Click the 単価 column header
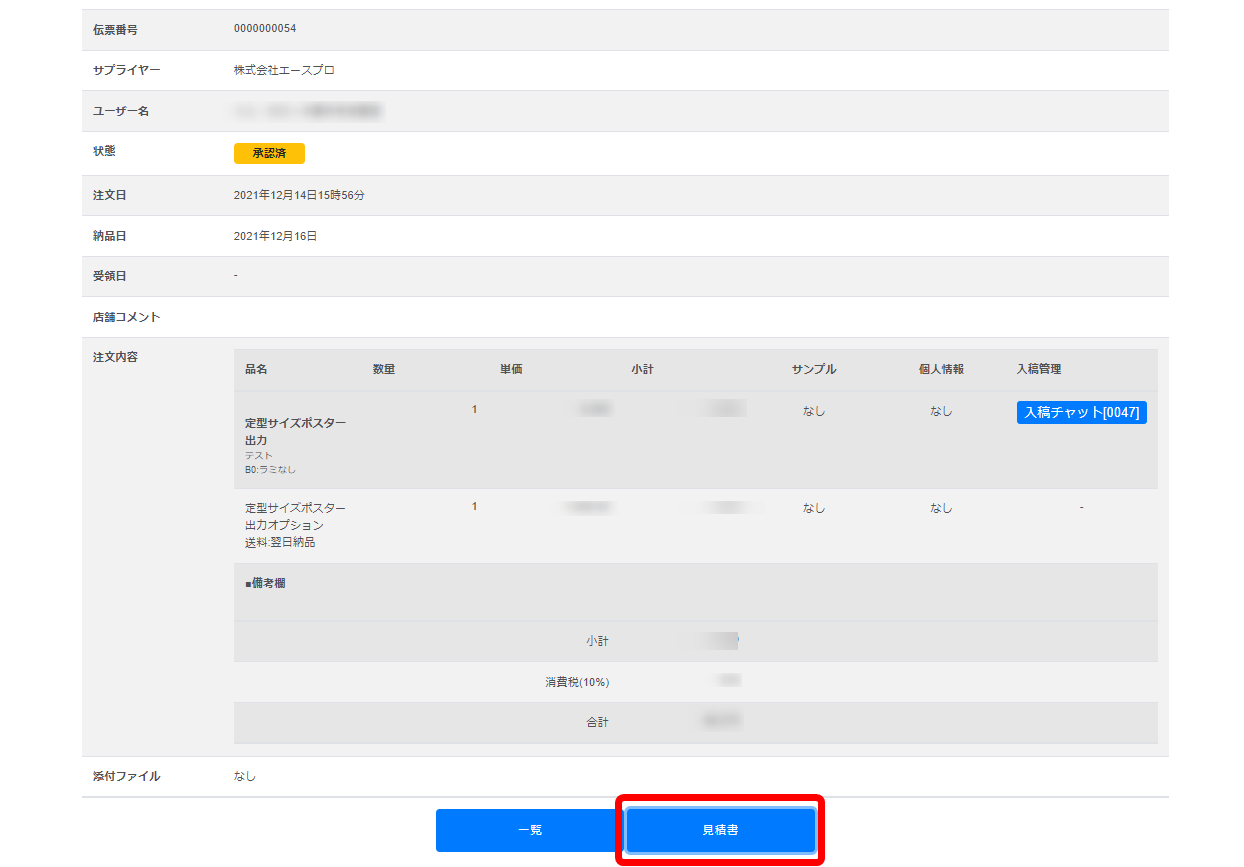 point(511,369)
